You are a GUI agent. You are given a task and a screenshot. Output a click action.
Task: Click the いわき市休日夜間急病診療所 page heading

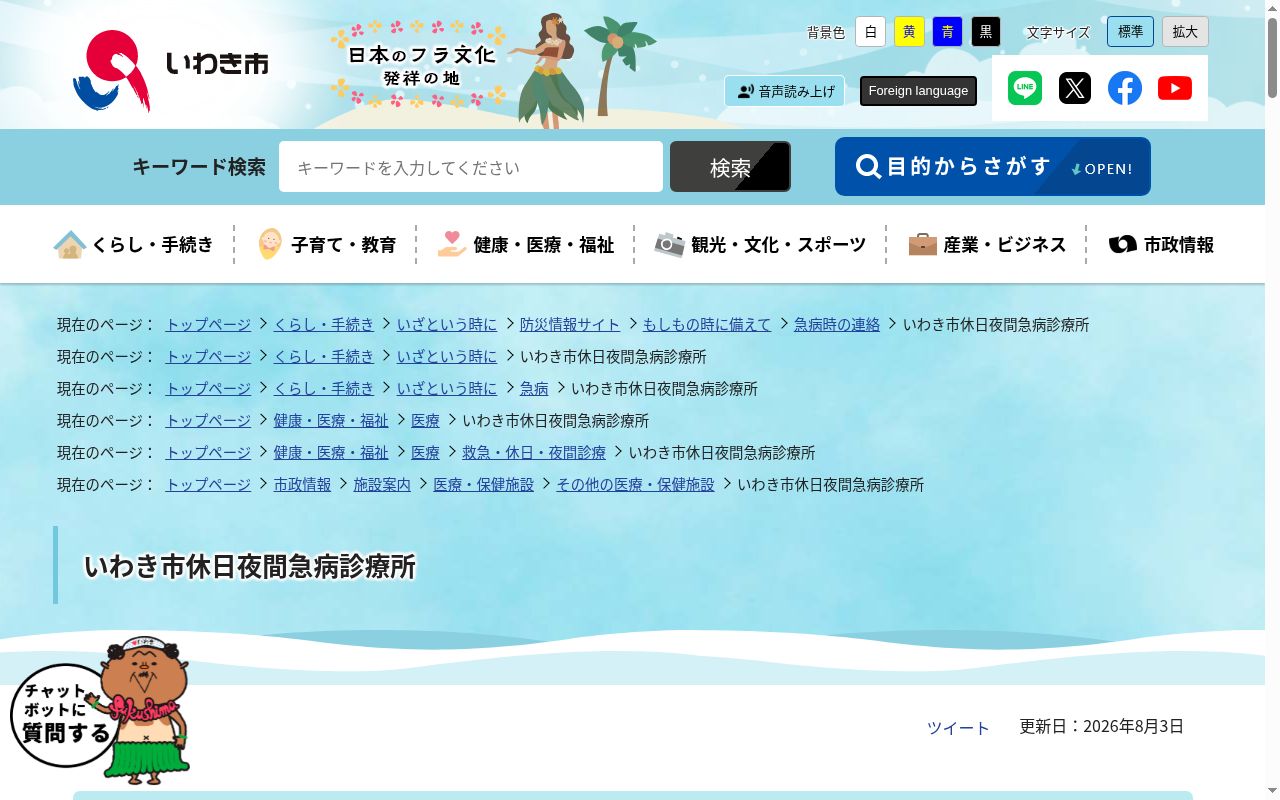250,566
